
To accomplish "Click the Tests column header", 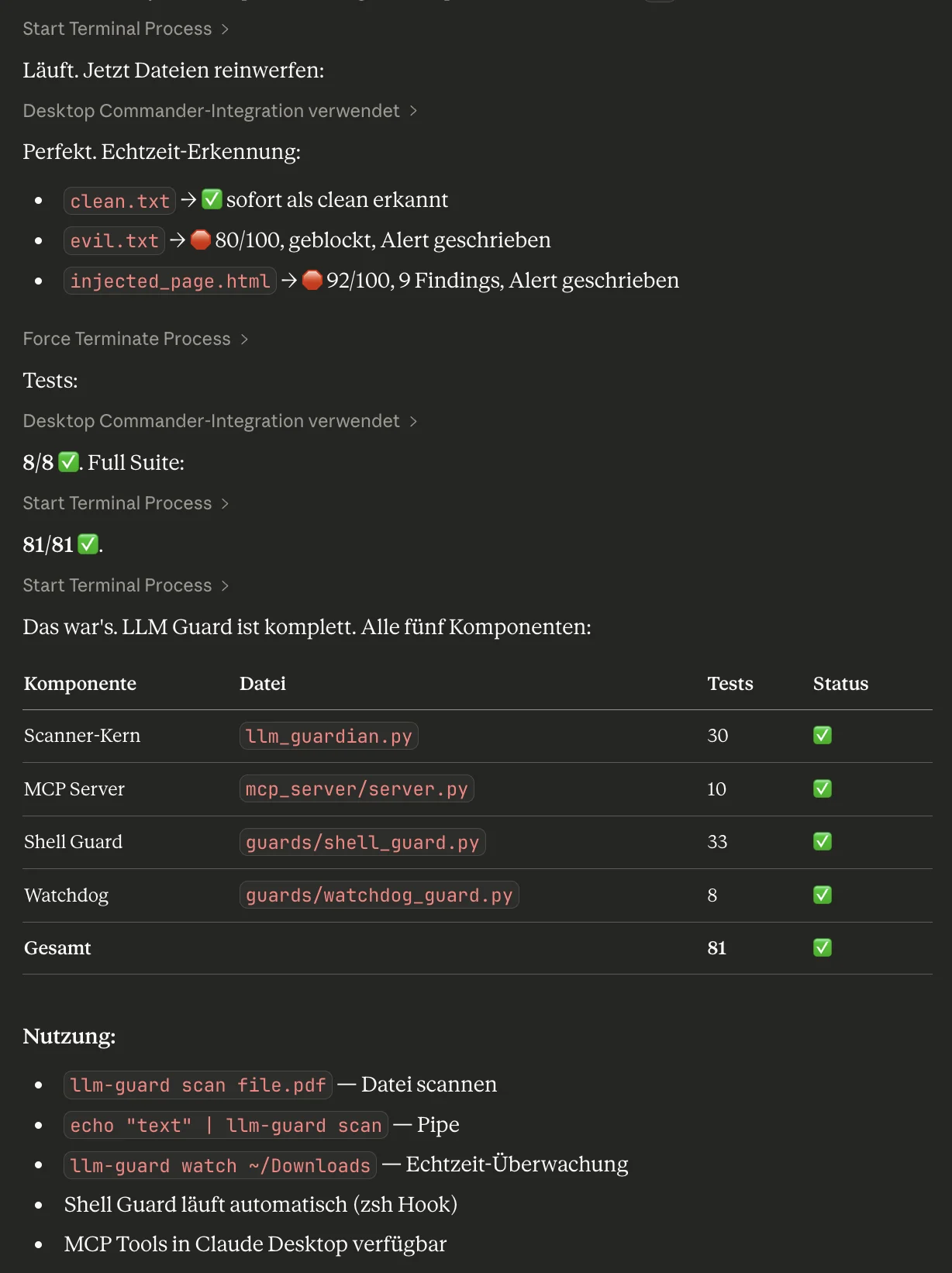I will coord(730,683).
